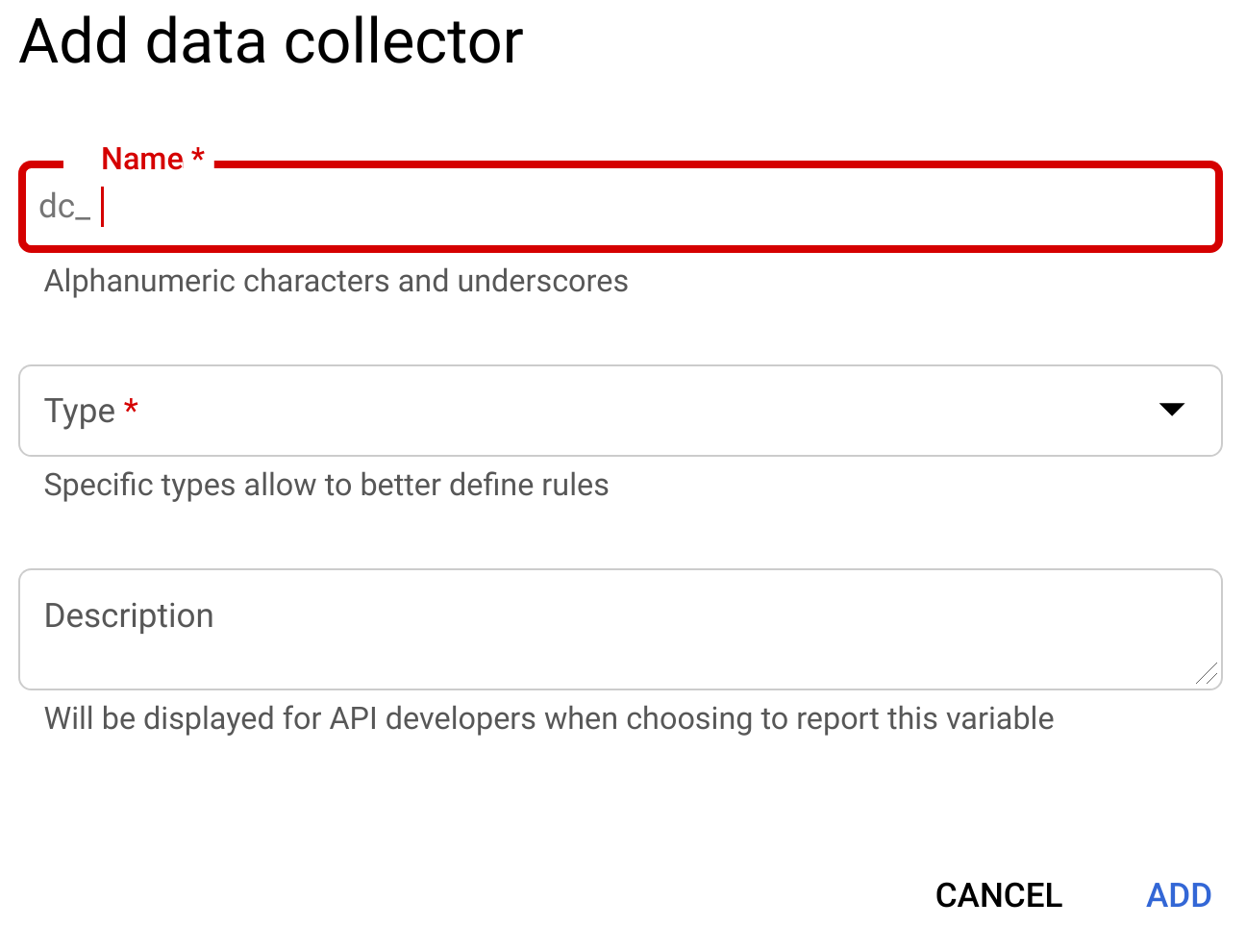Screen dimensions: 1246x952
Task: Click the Type field label
Action: (78, 411)
